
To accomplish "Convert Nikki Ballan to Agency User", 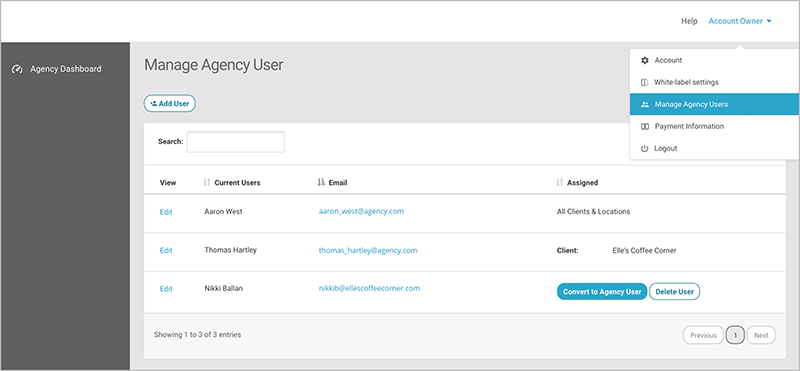I will (x=602, y=292).
